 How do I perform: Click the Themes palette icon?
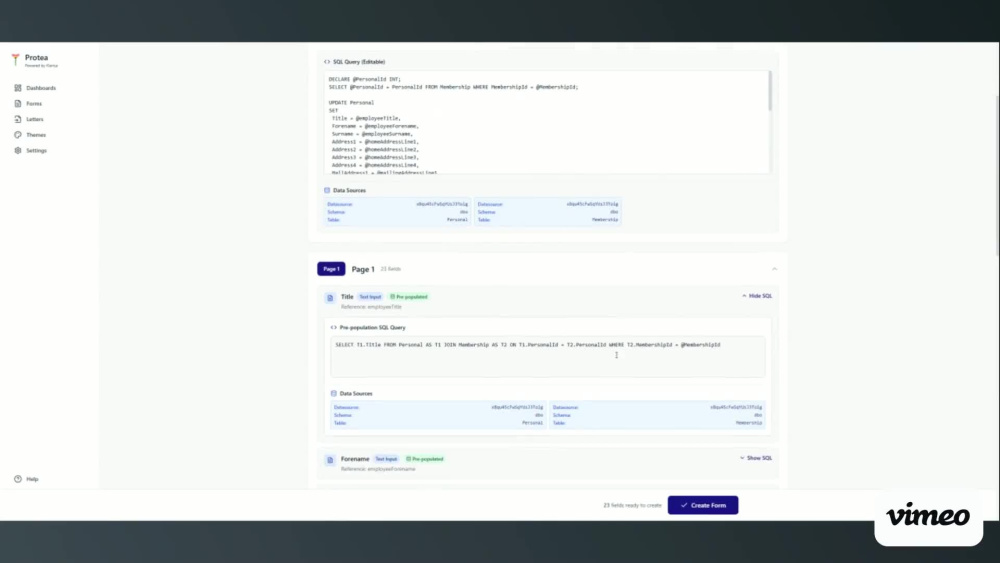click(18, 135)
